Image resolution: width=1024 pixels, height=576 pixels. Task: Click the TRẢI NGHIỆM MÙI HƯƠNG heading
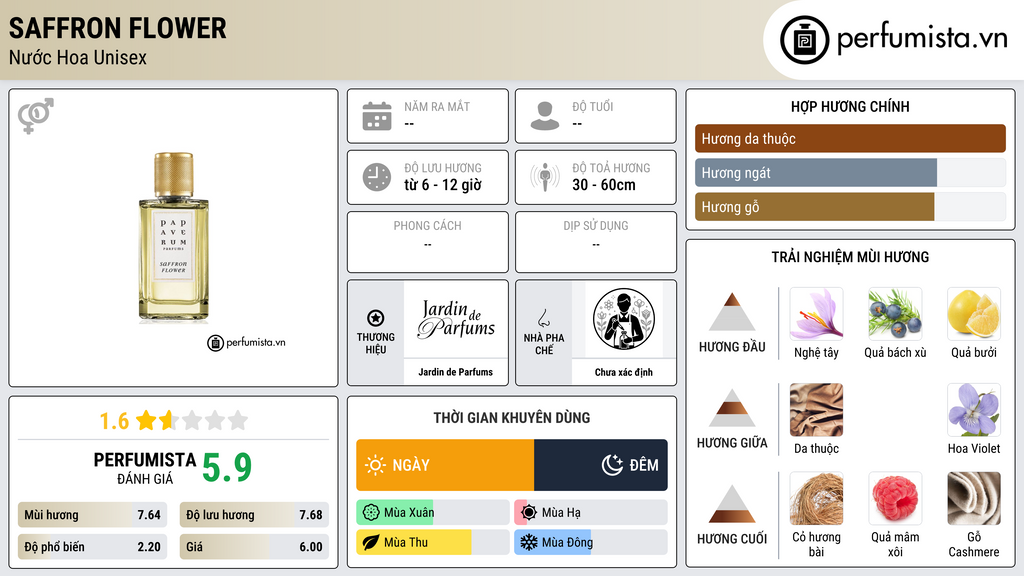tap(850, 257)
